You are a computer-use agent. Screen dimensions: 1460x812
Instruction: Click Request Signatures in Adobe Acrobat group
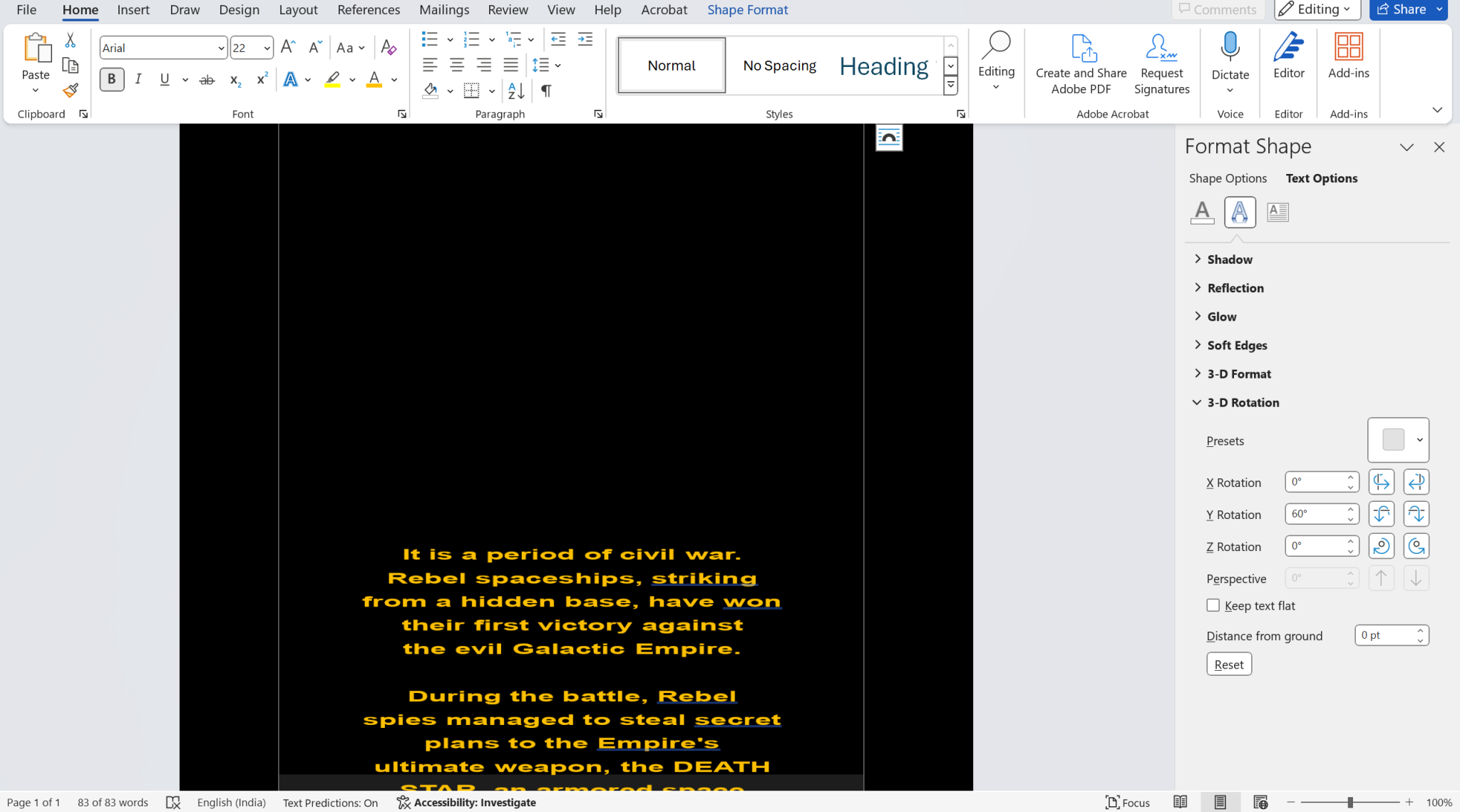1161,65
